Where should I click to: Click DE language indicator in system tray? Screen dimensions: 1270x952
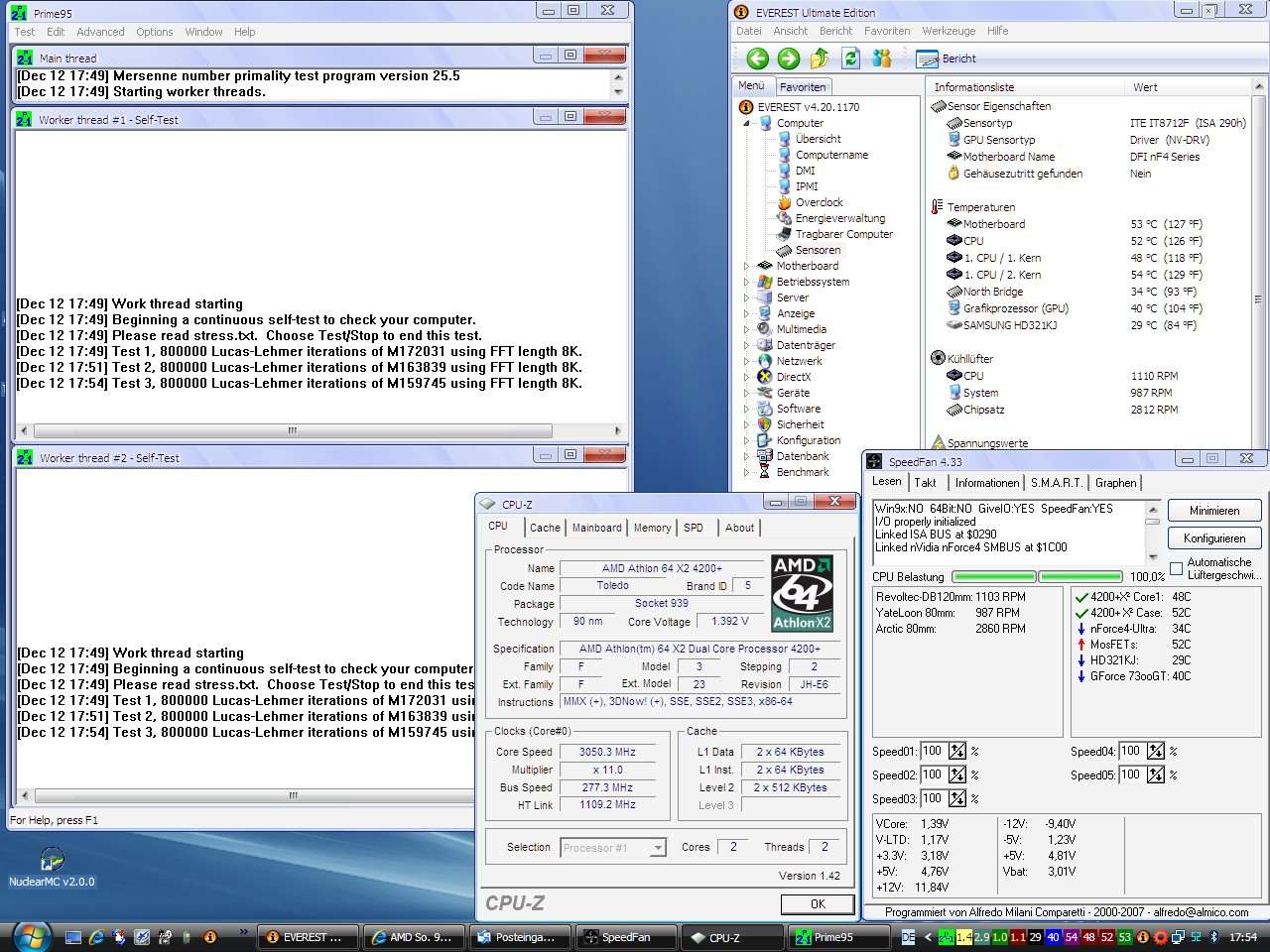(x=908, y=937)
